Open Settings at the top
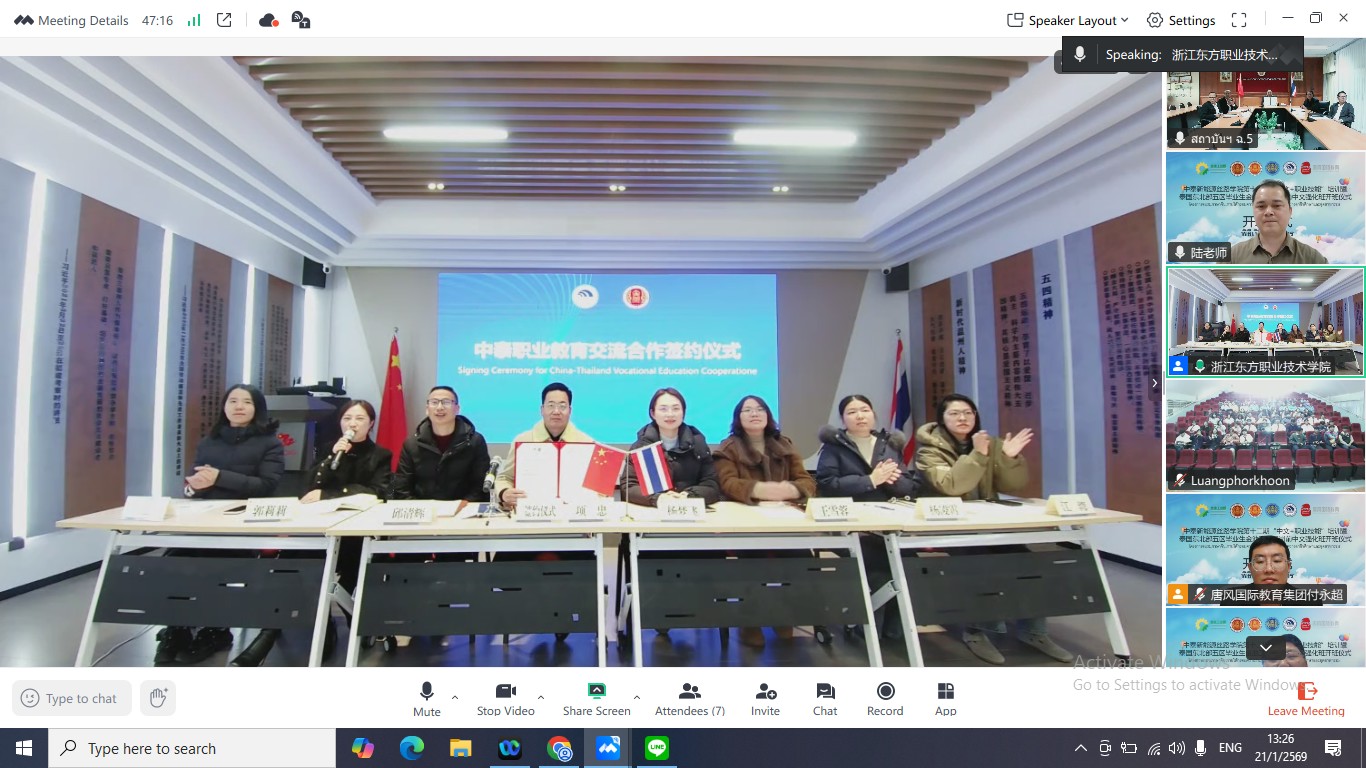 point(1181,20)
